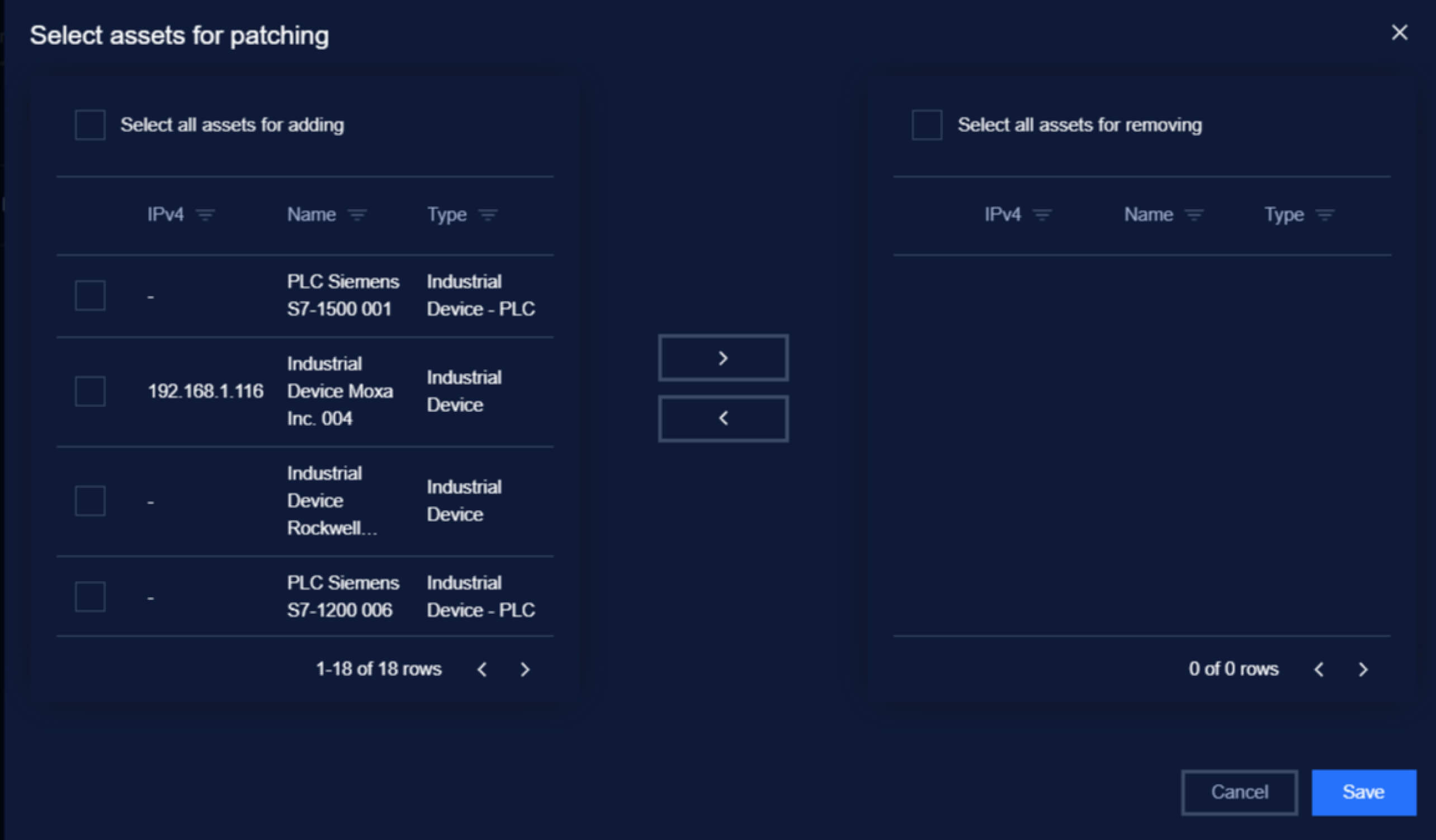Select the 192.168.1.116 Moxa device checkbox

90,391
